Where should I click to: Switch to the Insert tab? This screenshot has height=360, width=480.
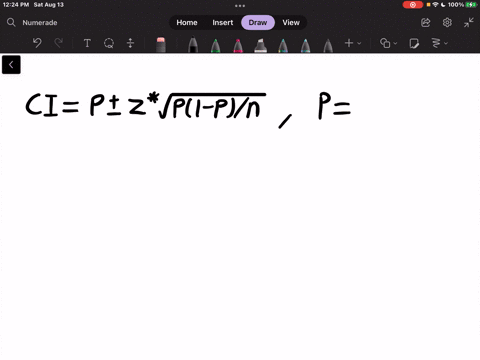(x=223, y=22)
